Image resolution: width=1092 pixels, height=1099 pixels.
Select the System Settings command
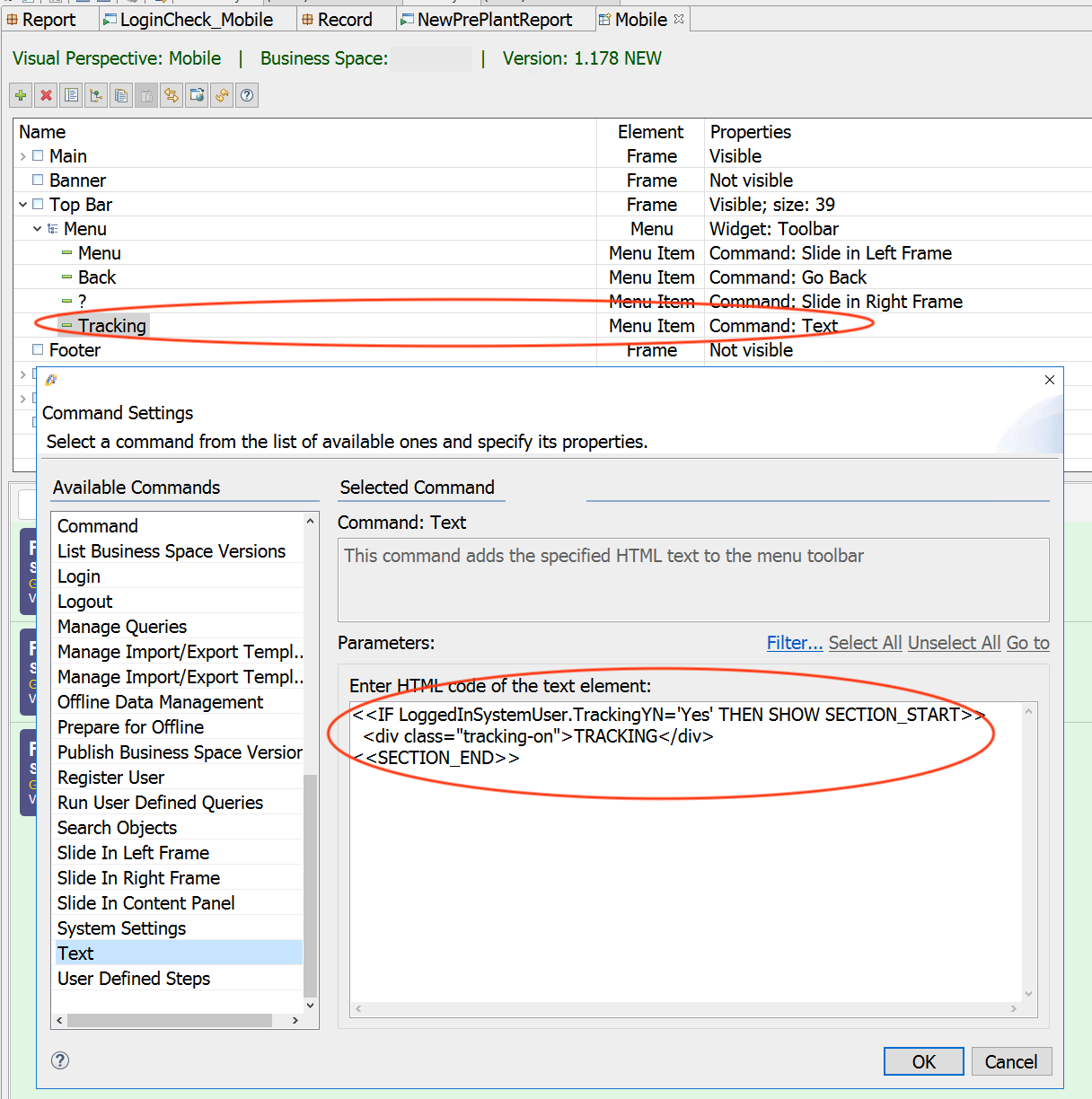[x=178, y=928]
